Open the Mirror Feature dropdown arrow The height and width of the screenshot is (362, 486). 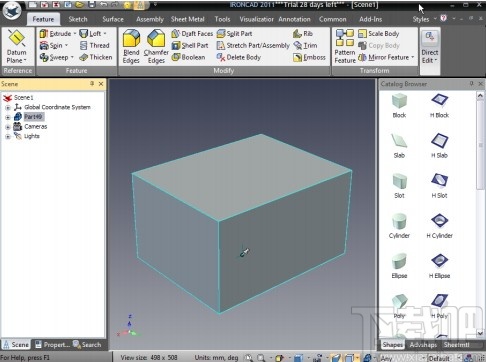(413, 57)
